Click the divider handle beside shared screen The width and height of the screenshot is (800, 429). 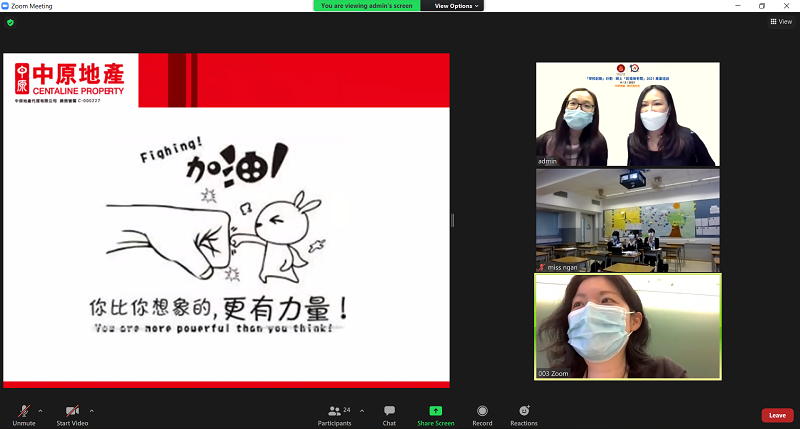(453, 220)
